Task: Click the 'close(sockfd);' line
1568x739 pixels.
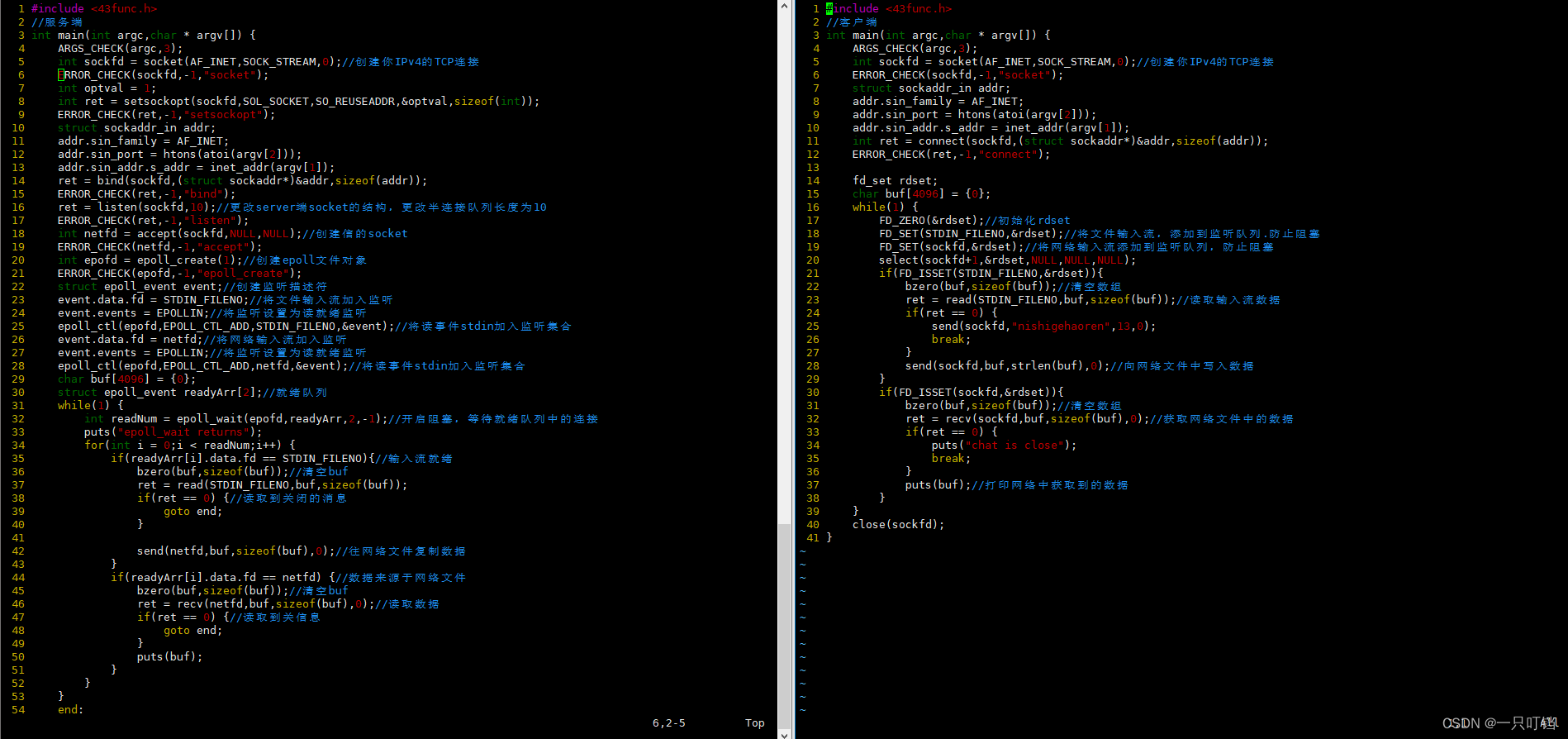Action: point(899,524)
